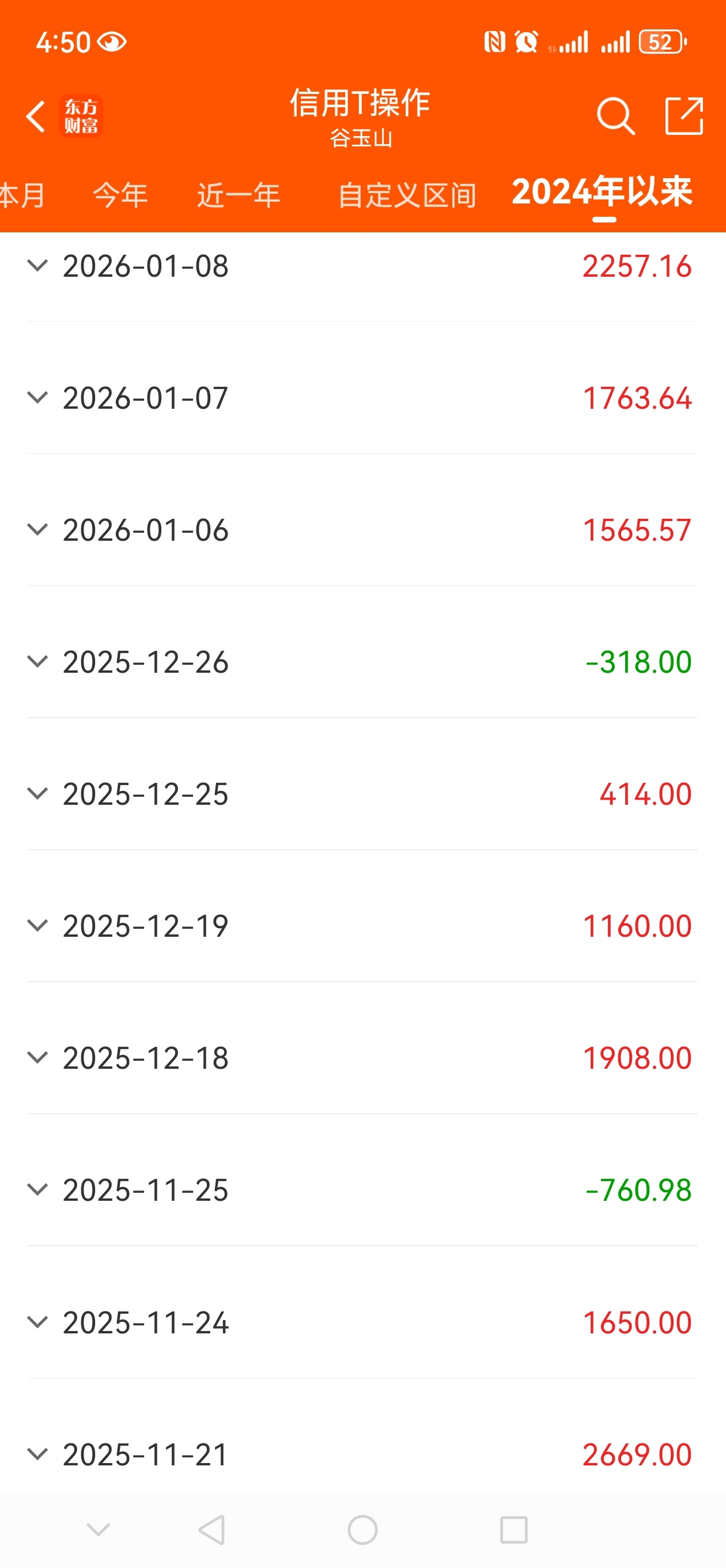This screenshot has width=726, height=1568.
Task: Switch to 近一年 tab
Action: (x=239, y=195)
